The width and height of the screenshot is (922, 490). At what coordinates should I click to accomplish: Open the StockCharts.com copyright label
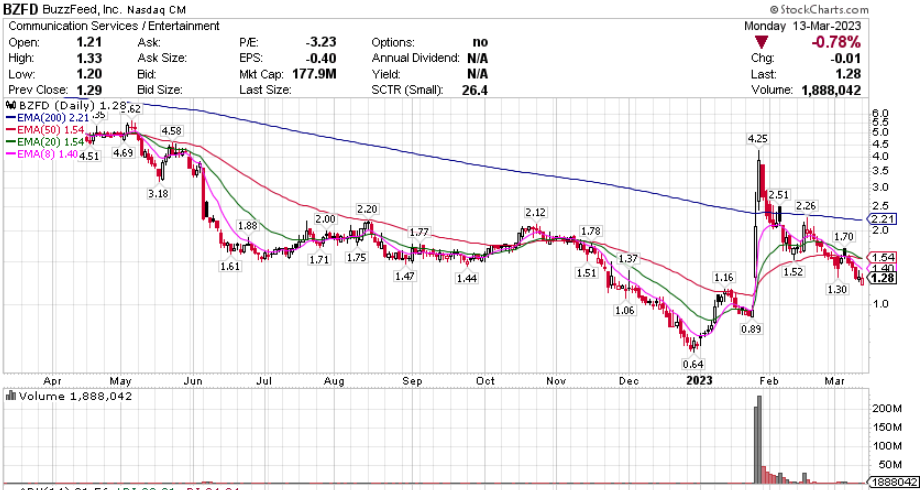coord(819,9)
